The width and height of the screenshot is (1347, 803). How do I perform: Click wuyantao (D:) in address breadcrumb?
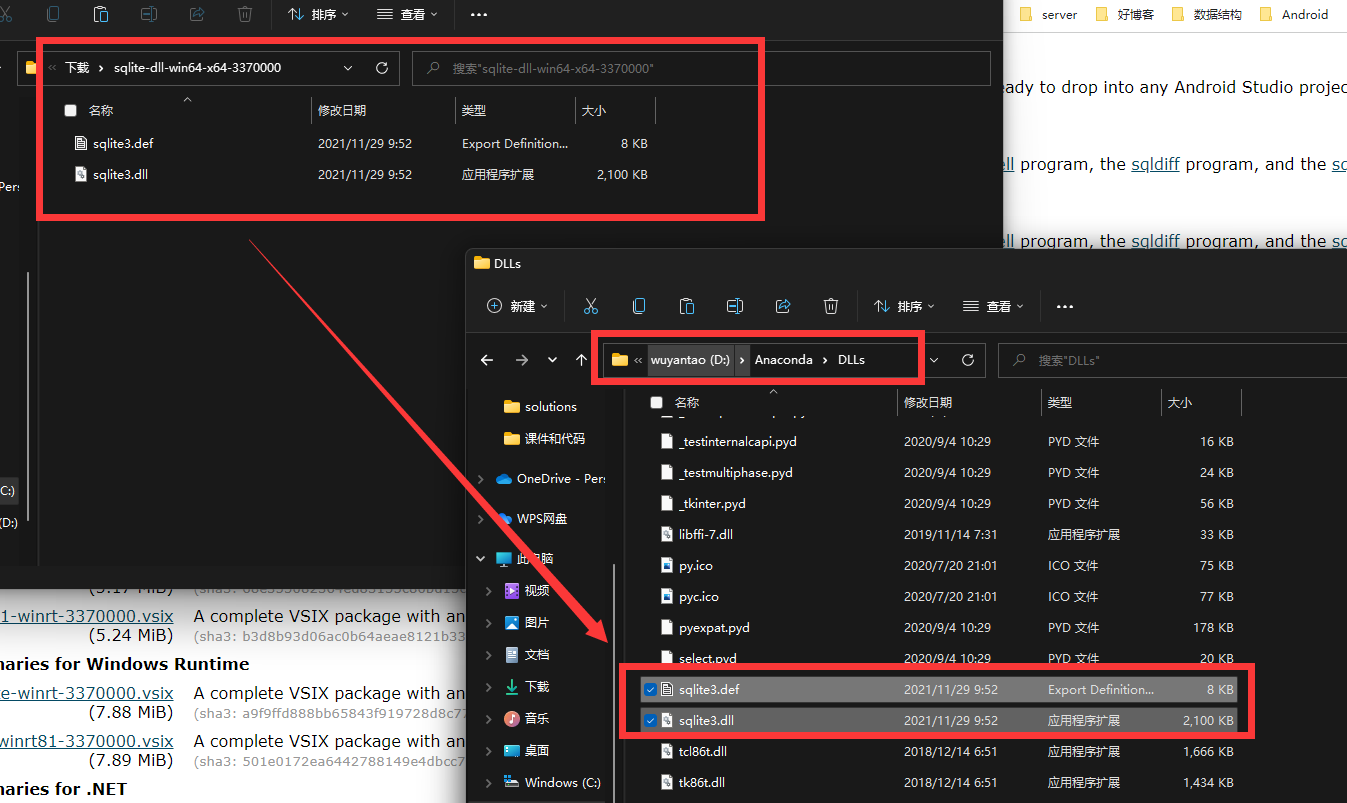click(690, 360)
